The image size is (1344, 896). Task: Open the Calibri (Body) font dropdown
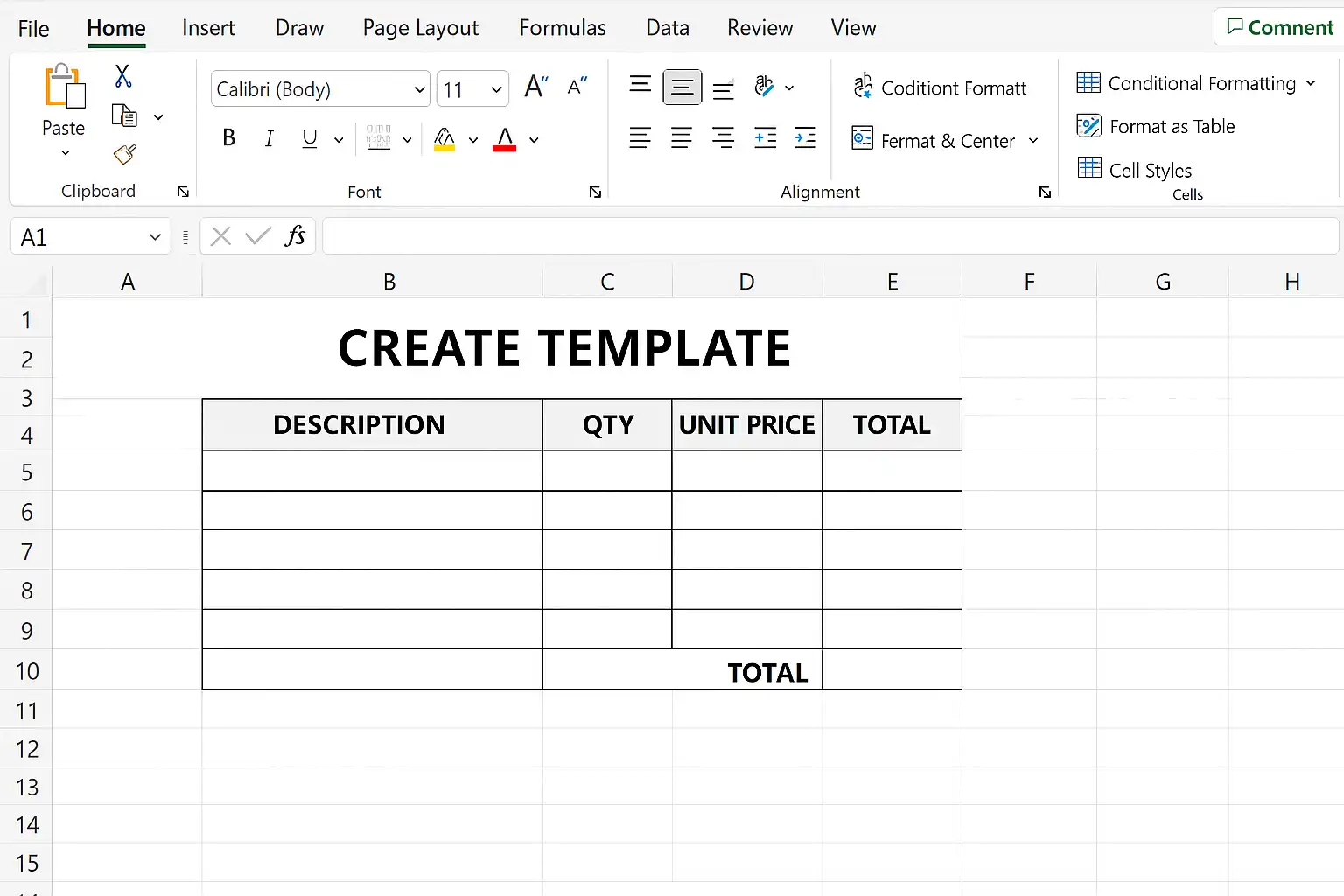320,88
